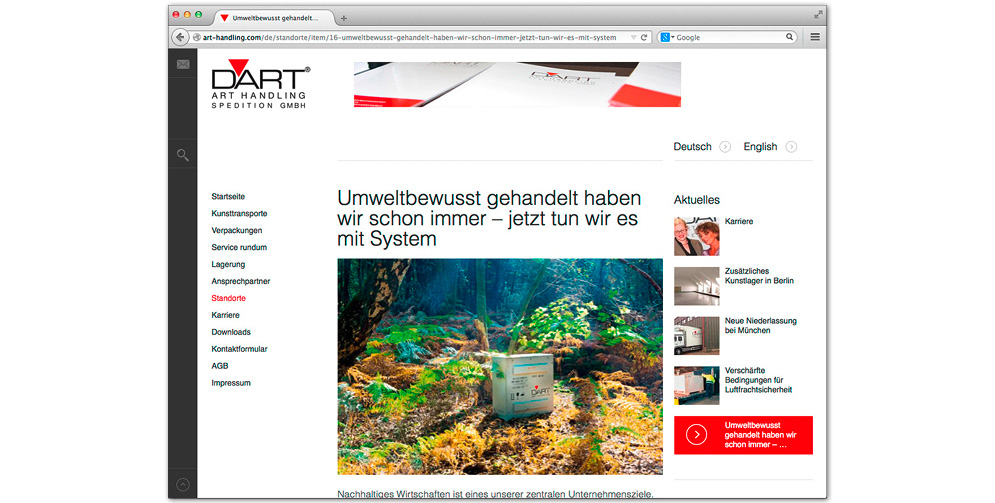Select the Umweltbewusst gehandelt browser tab
The image size is (995, 503).
(272, 18)
